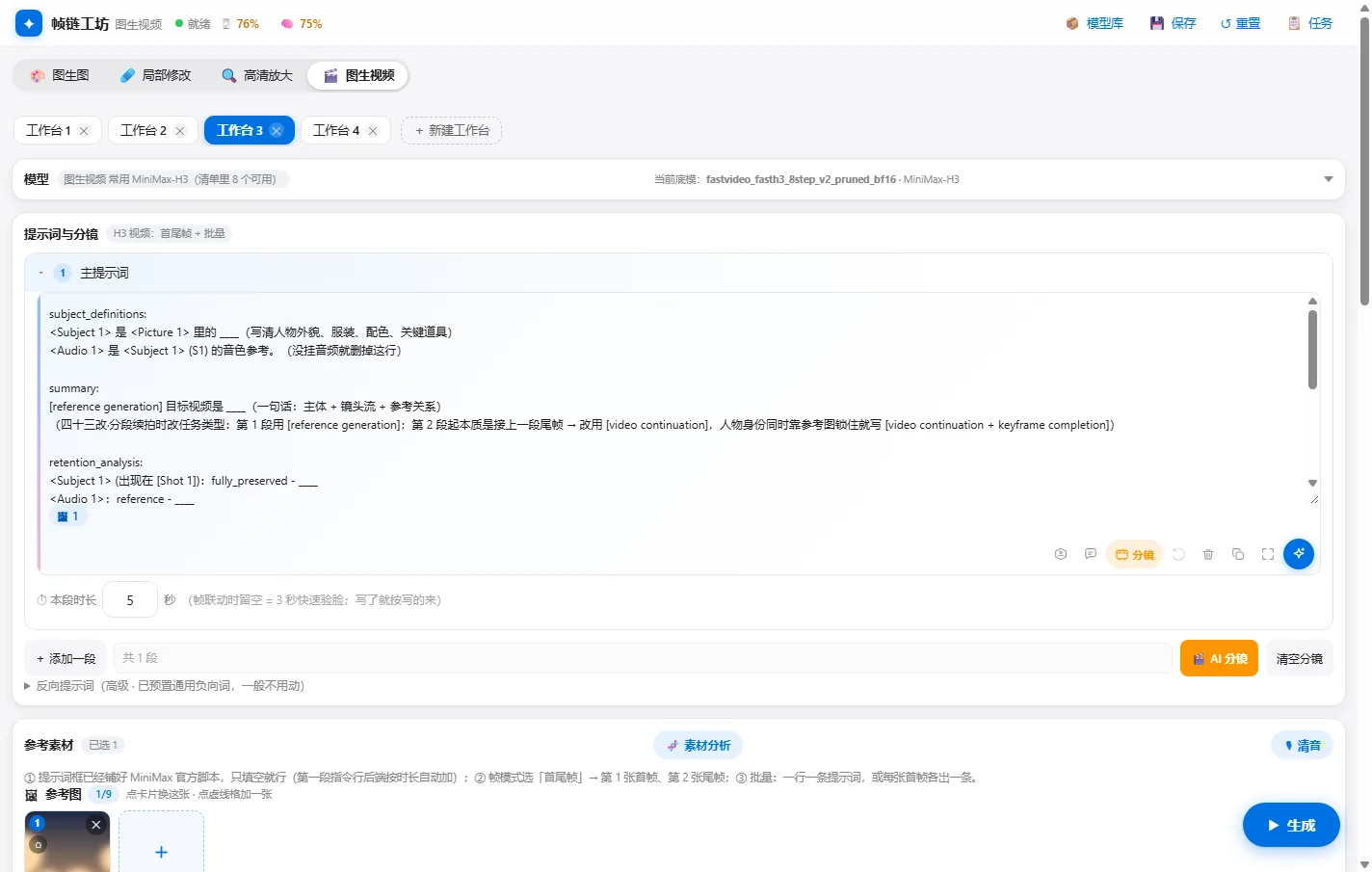Click the copy icon in prompt toolbar
1372x872 pixels.
(1238, 554)
